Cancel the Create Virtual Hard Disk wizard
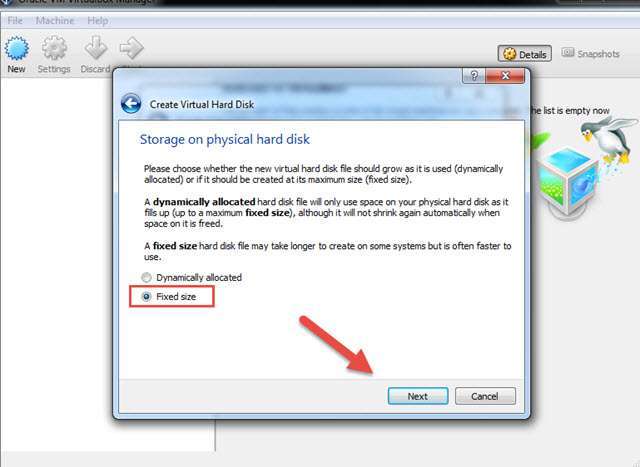Screen dimensions: 640x467 pyautogui.click(x=485, y=396)
